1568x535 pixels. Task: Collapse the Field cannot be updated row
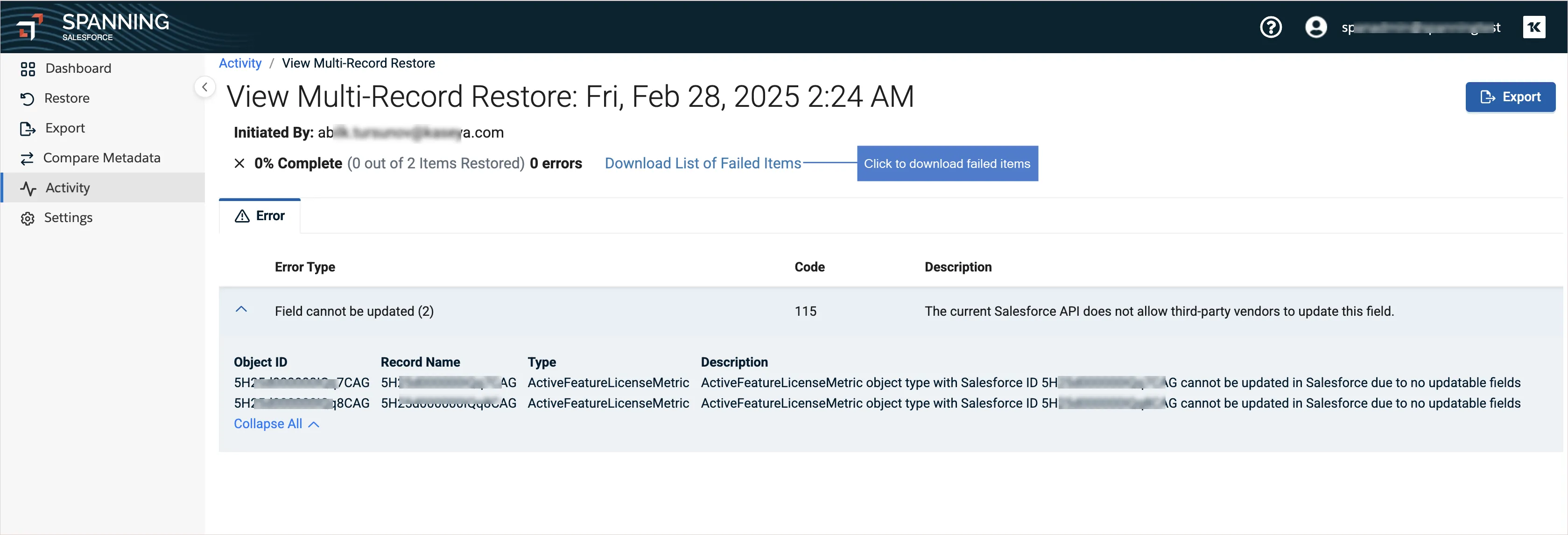click(241, 310)
